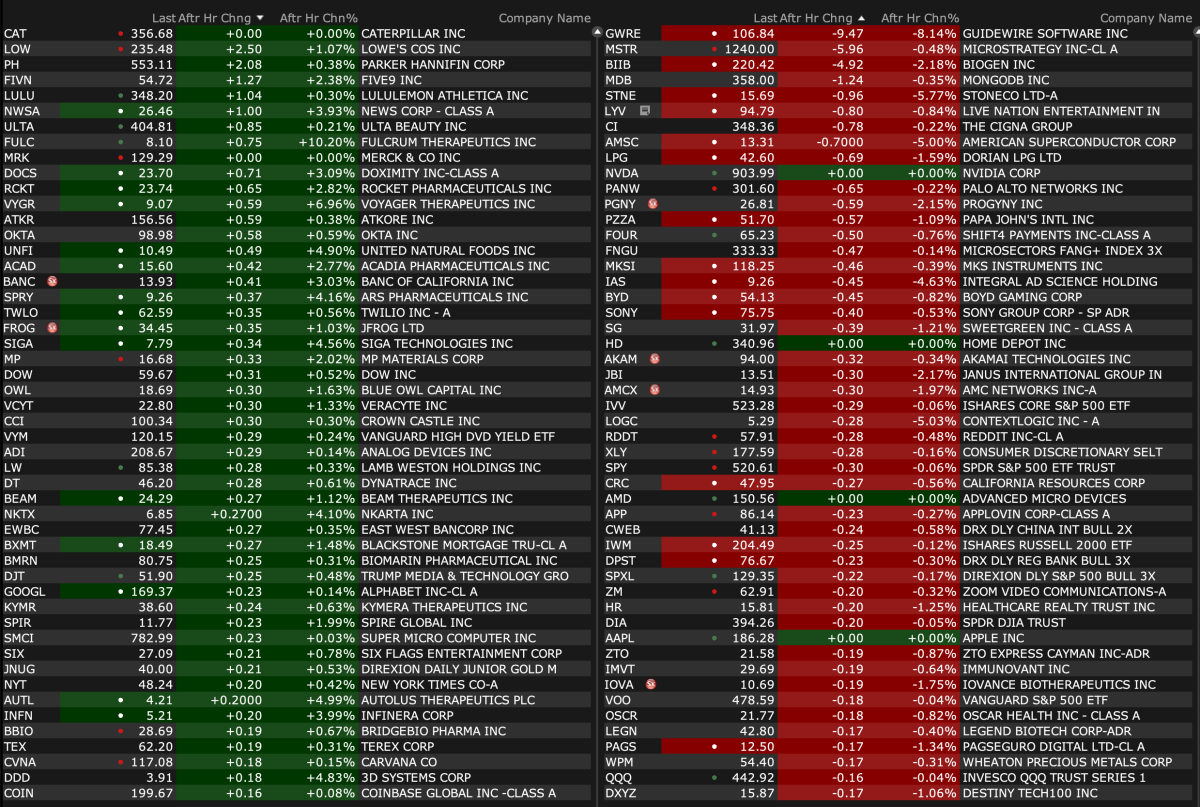This screenshot has width=1200, height=807.
Task: Click the red badge icon beside BANC
Action: click(x=53, y=281)
